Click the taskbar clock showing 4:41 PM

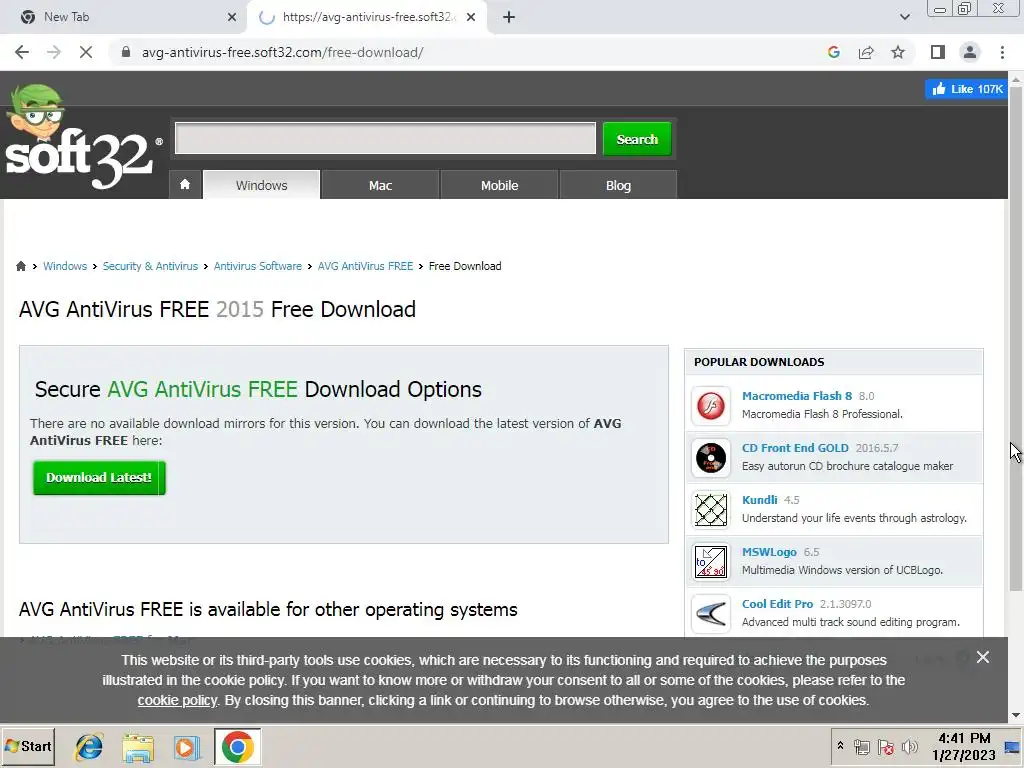coord(964,747)
